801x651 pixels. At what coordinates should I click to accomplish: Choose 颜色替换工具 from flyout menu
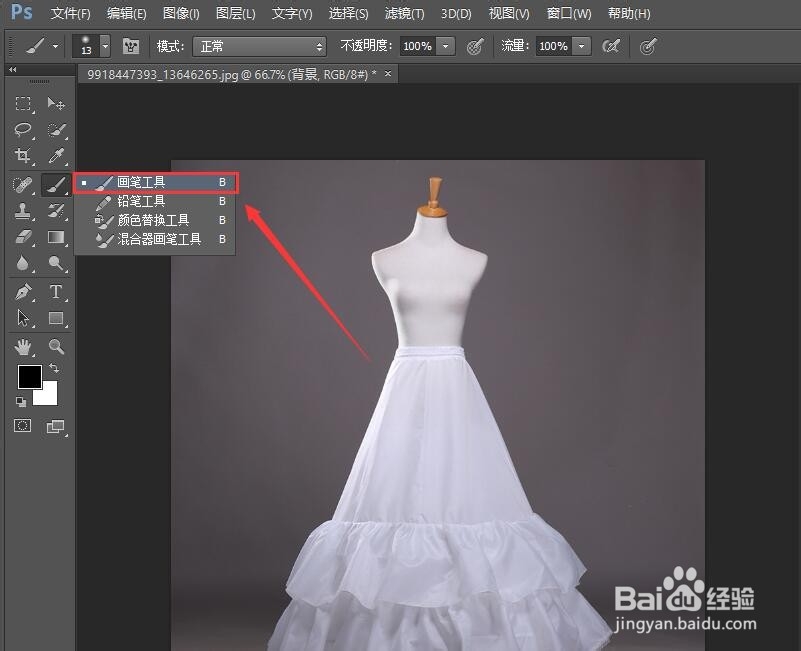(155, 220)
